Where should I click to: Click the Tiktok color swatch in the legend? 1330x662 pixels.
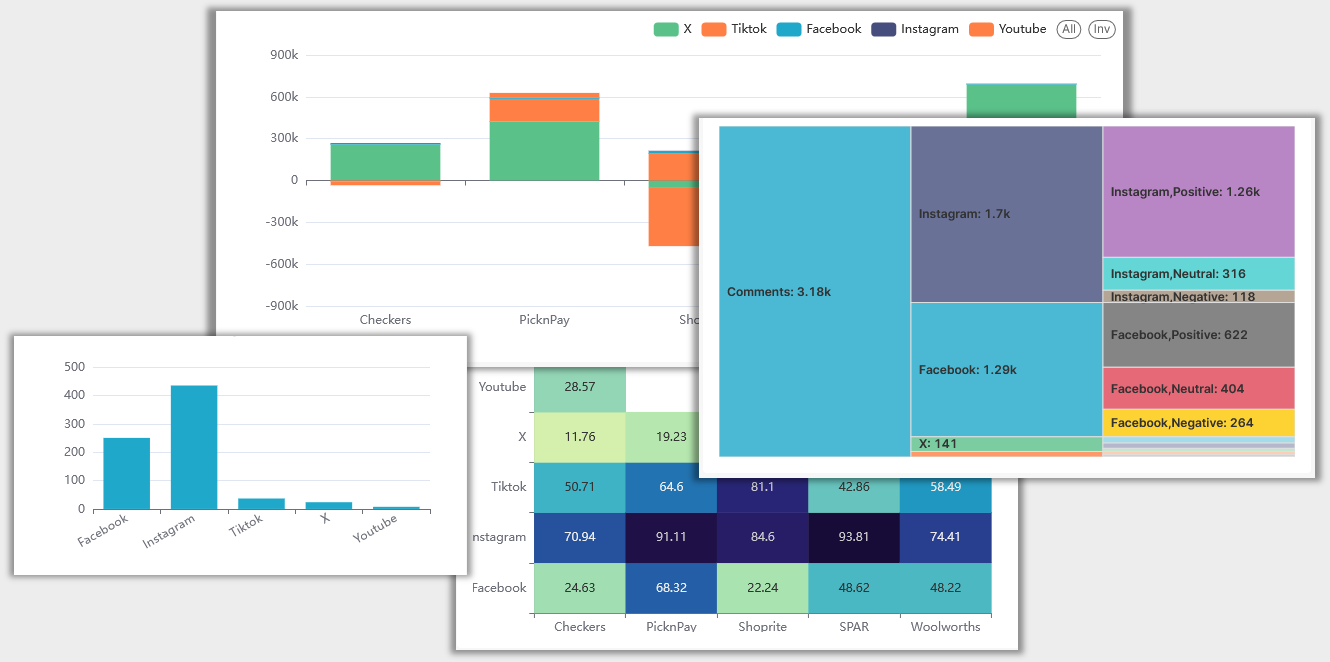tap(716, 29)
